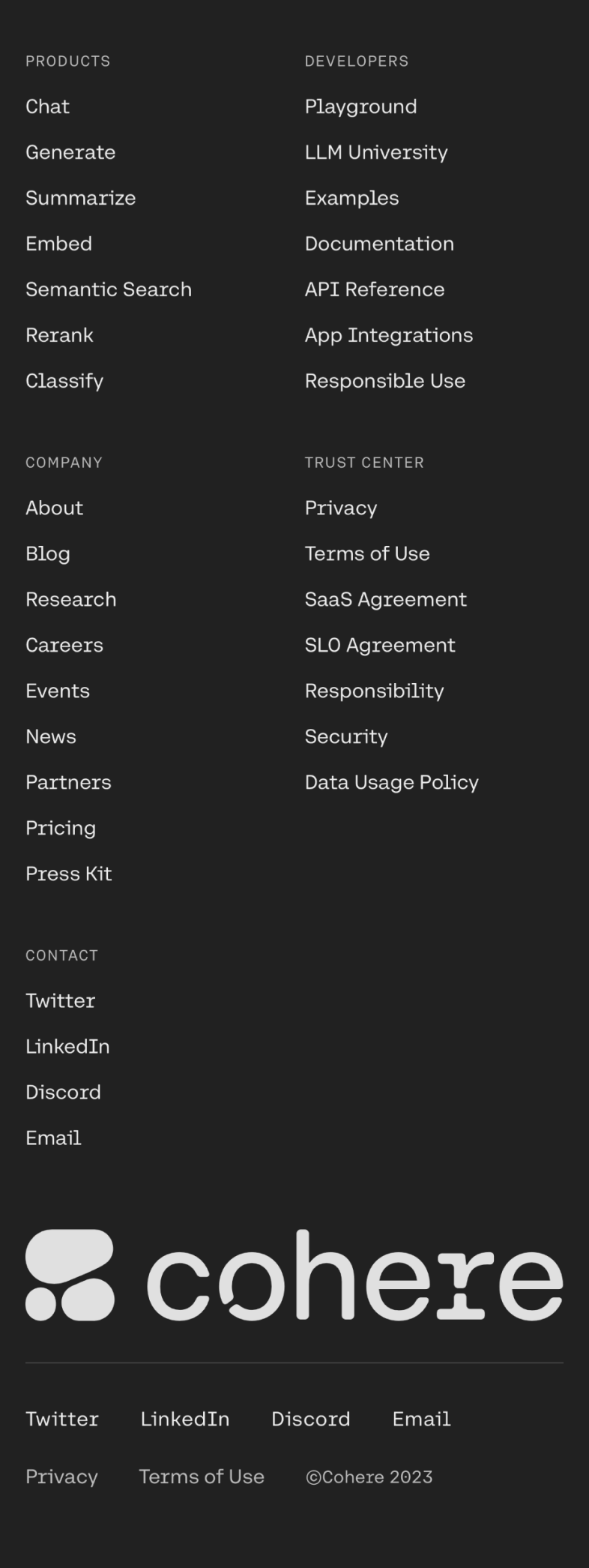View the Data Usage Policy
Screen dimensions: 589x1568
[392, 782]
